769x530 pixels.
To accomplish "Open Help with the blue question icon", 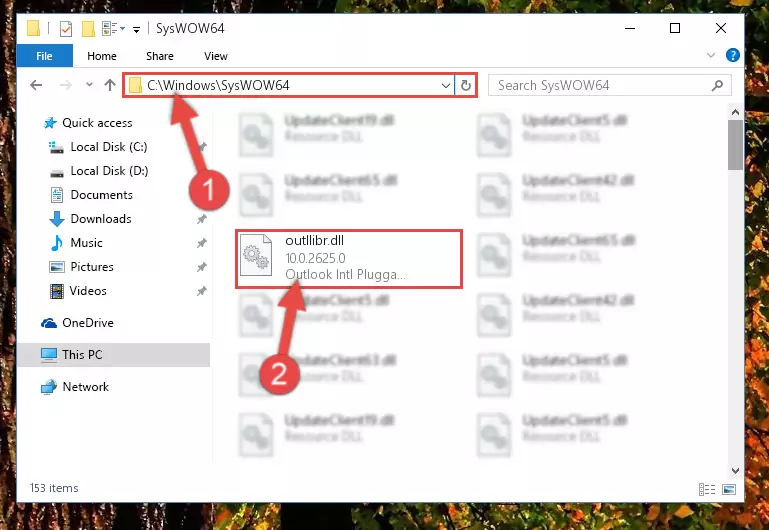I will (x=733, y=55).
